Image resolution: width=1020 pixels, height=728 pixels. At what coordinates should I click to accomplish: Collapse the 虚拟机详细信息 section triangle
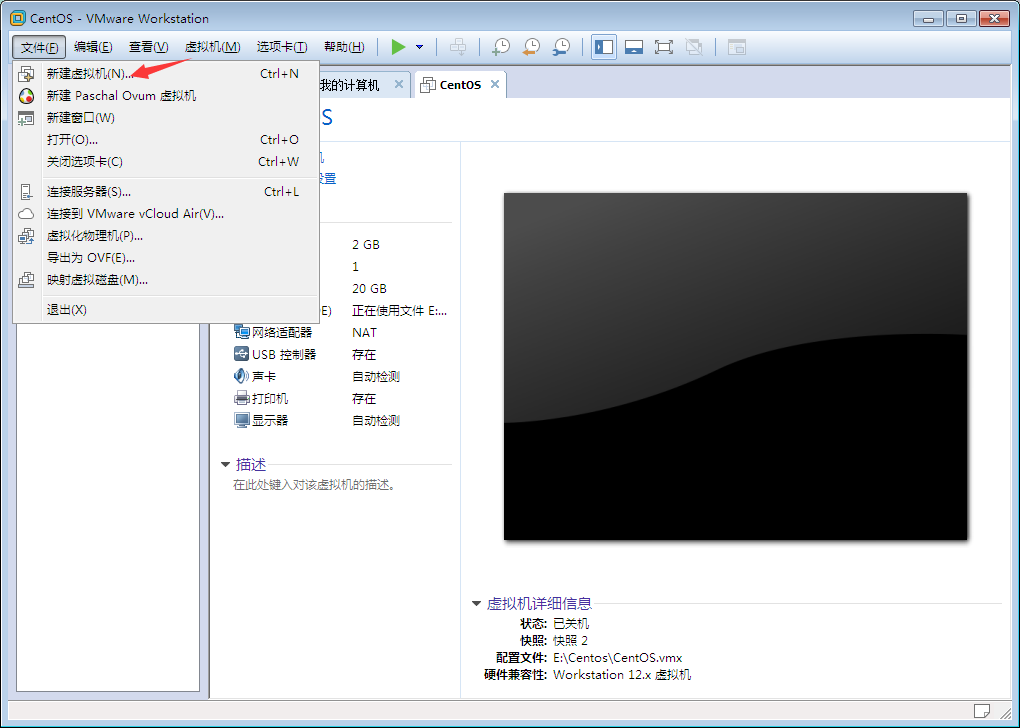[476, 604]
